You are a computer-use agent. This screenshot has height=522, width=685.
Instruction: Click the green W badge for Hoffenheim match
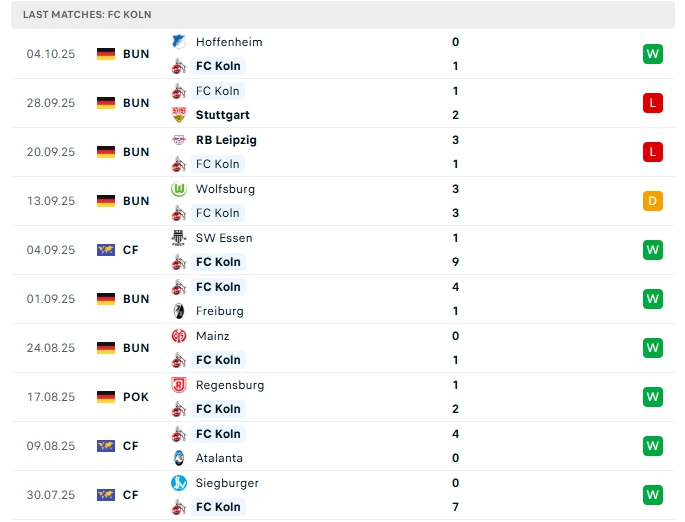pyautogui.click(x=653, y=54)
